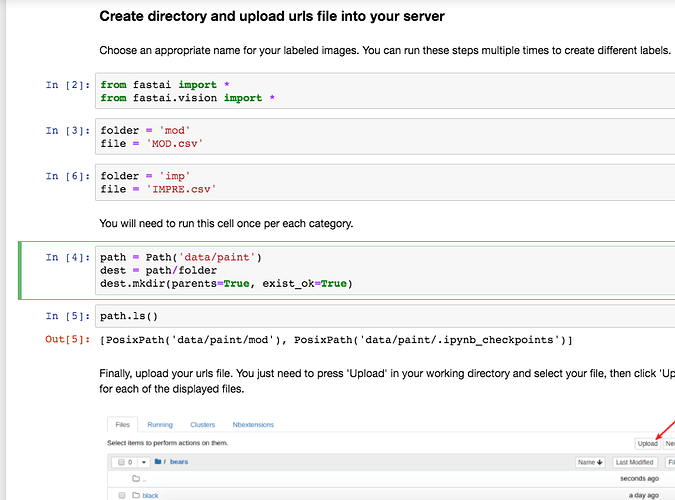Image resolution: width=675 pixels, height=500 pixels.
Task: Click the 'Choose an appropriate name' paragraph
Action: [385, 50]
